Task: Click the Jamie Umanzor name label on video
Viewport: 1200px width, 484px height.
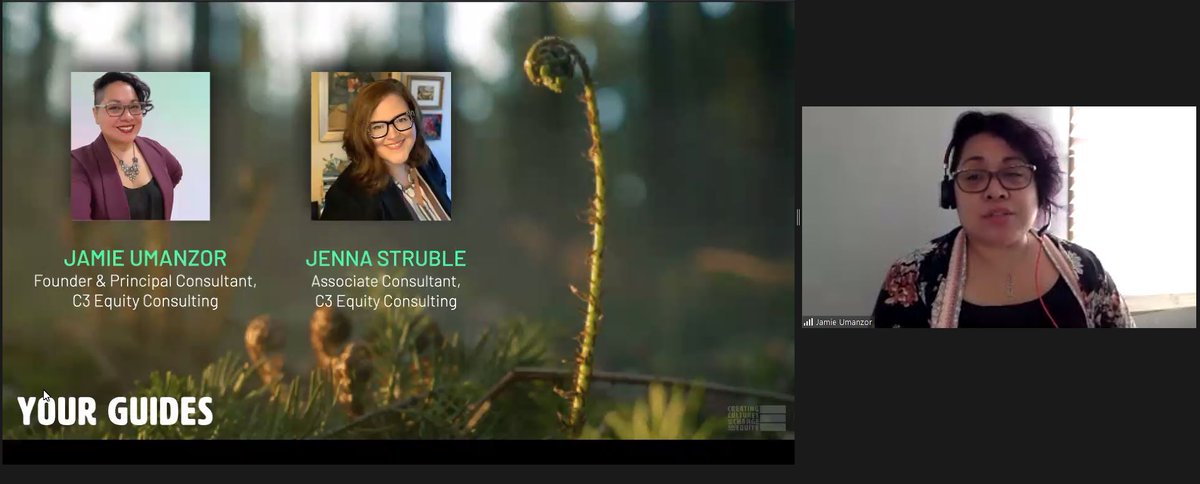Action: (x=845, y=322)
